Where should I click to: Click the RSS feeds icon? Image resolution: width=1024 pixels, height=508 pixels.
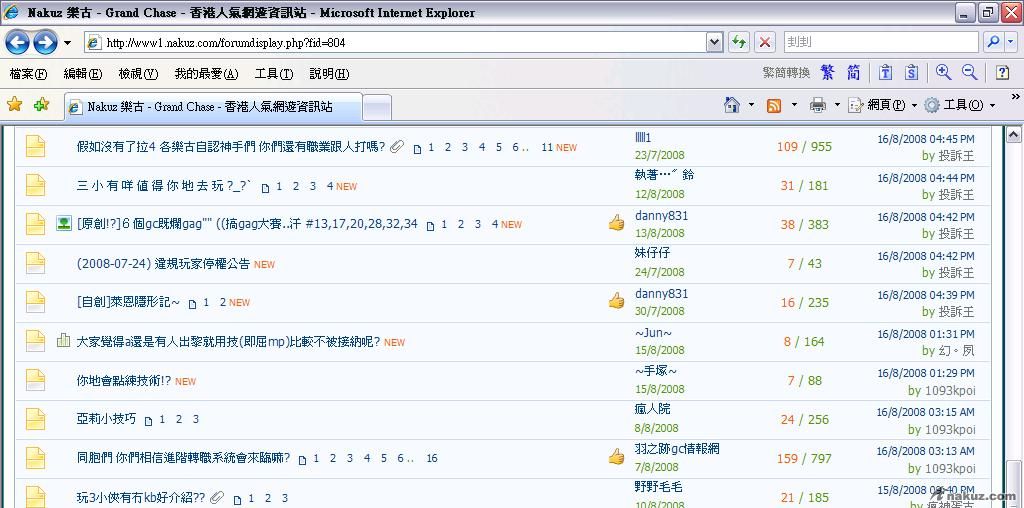[773, 105]
